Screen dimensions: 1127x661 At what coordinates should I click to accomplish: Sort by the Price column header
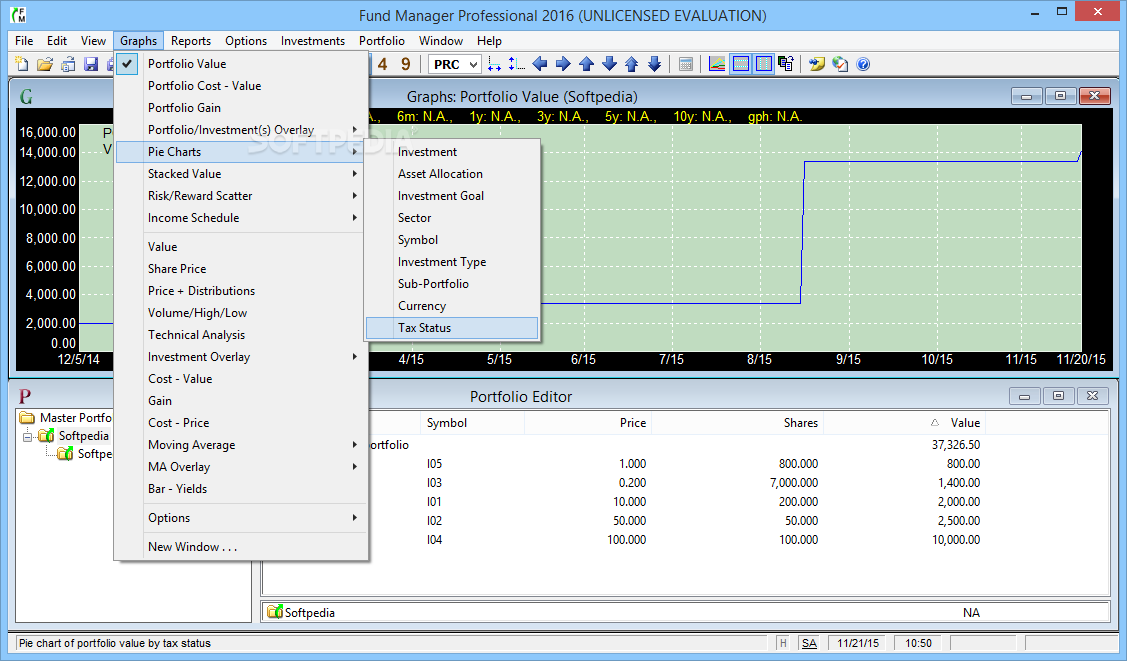point(587,423)
